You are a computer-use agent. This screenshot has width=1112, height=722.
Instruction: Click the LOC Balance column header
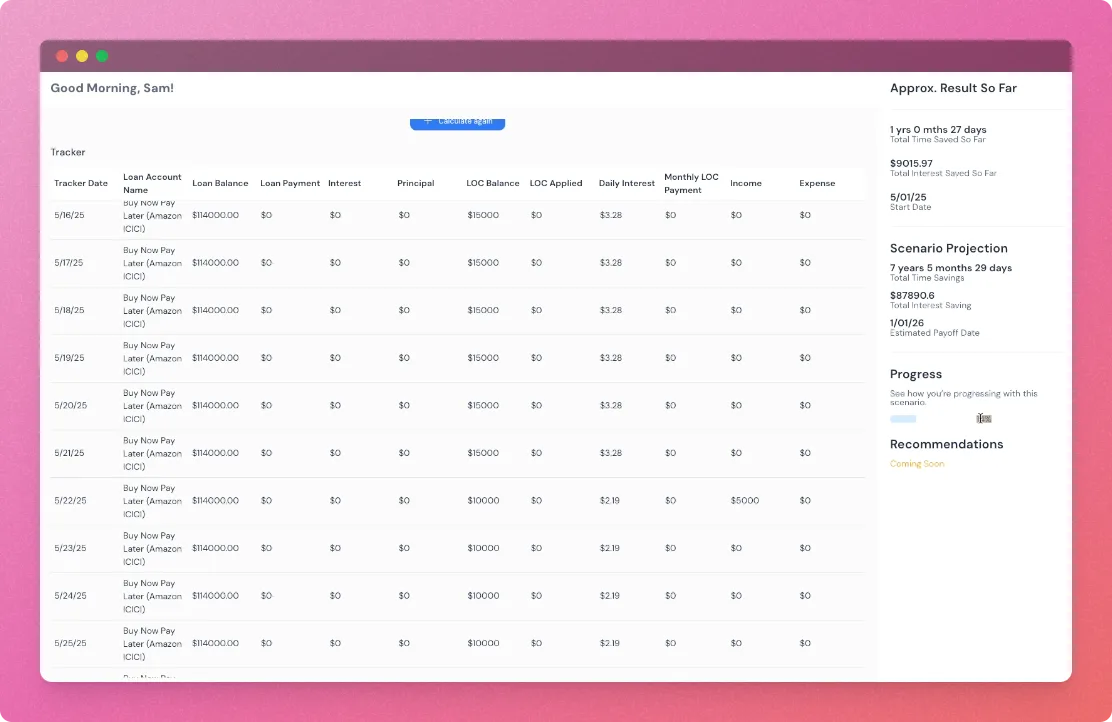pos(492,183)
